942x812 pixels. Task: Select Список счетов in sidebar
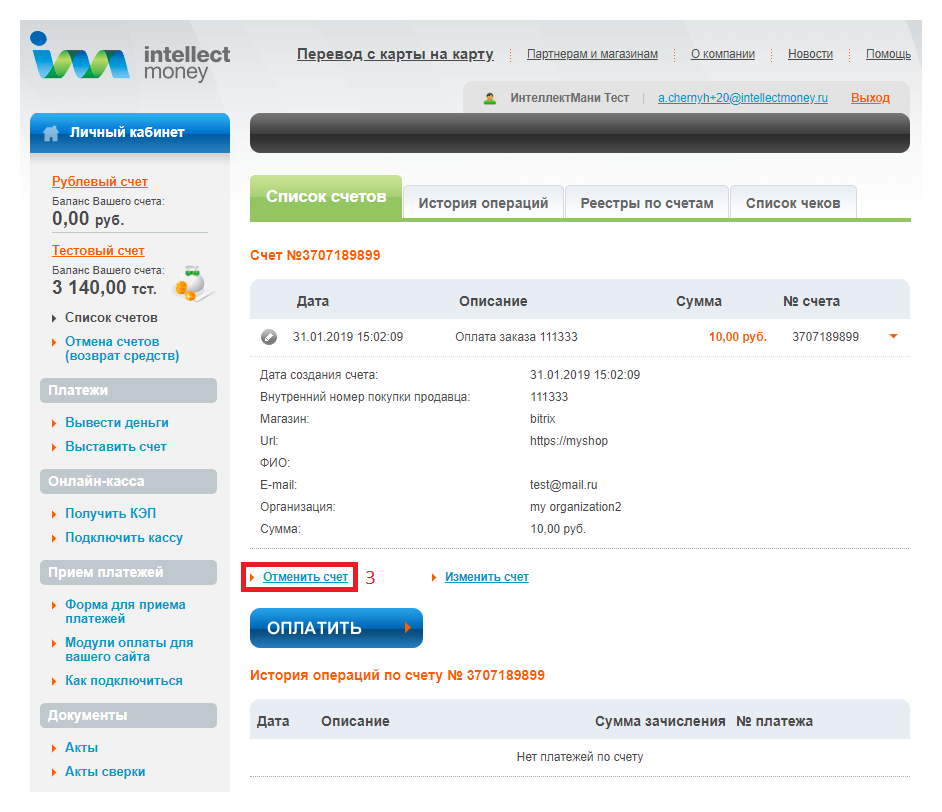click(111, 318)
